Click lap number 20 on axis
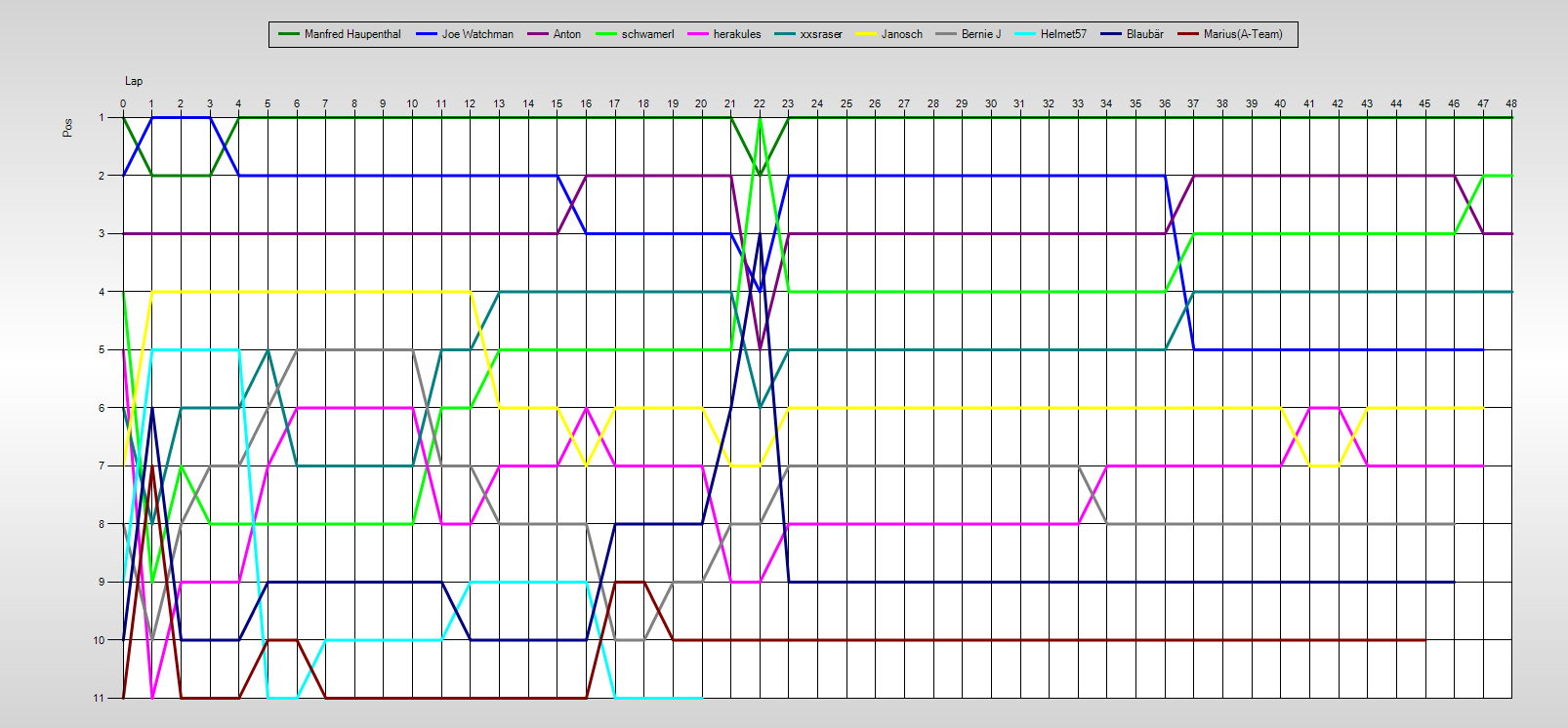 click(702, 103)
